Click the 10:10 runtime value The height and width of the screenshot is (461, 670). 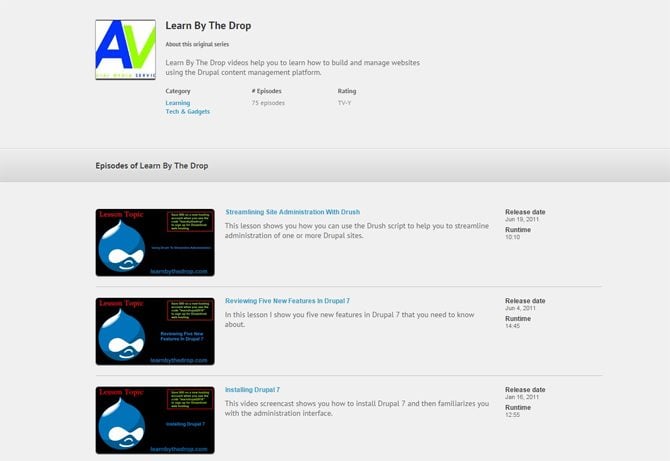coord(512,237)
